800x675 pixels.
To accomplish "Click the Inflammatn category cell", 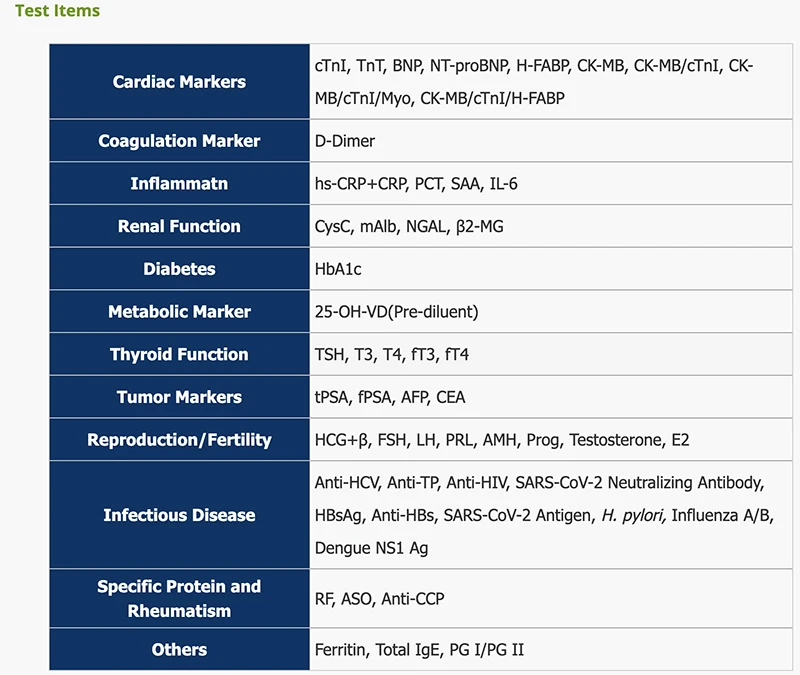I will click(x=179, y=184).
